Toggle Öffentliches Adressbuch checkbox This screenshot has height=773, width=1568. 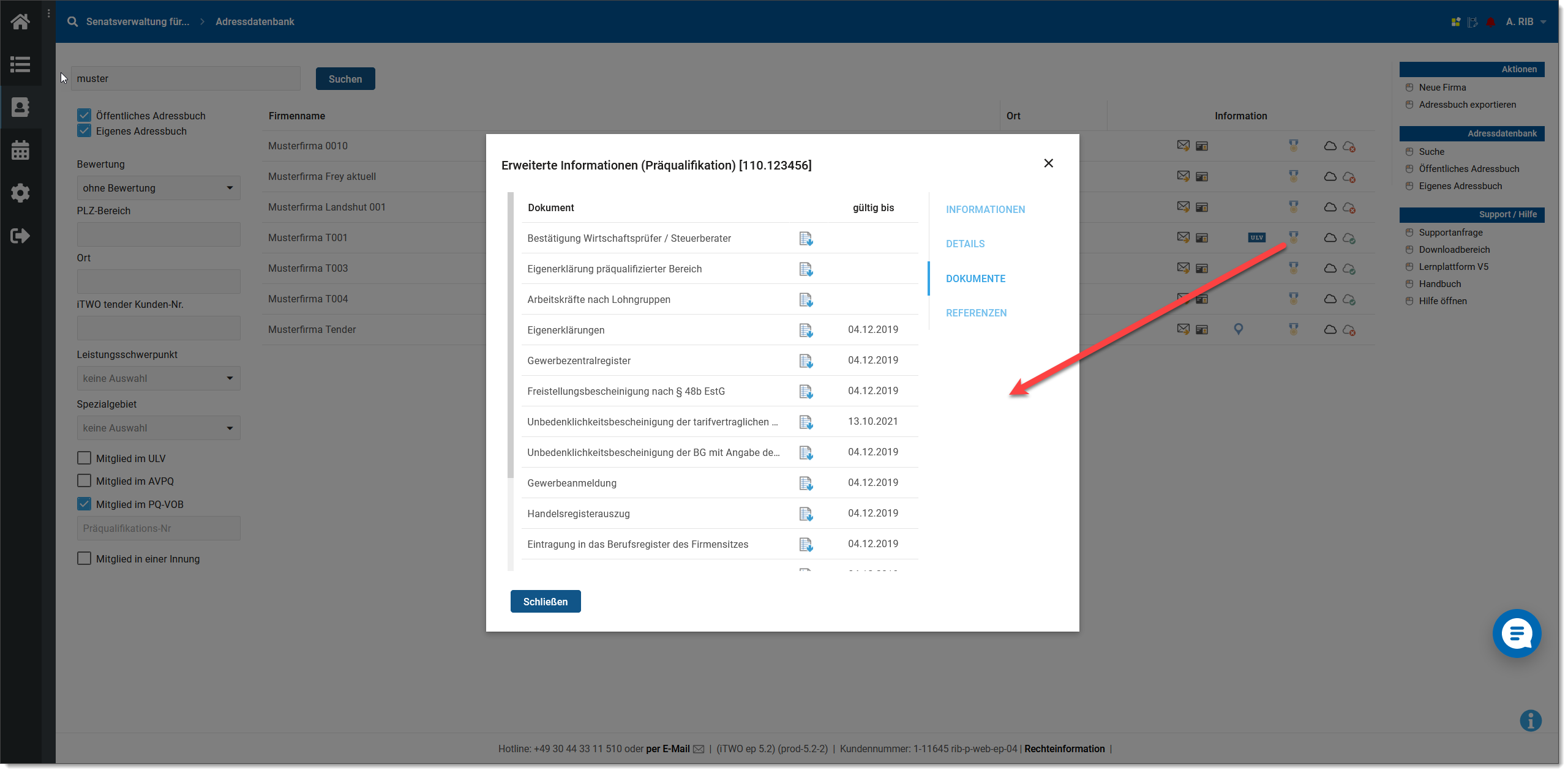point(84,116)
